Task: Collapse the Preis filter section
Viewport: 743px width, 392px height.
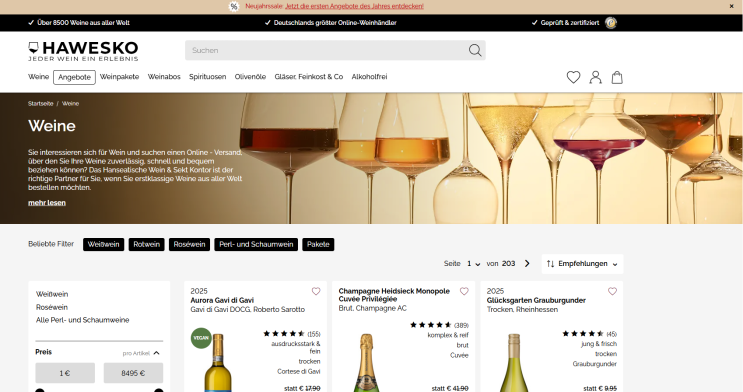Action: 156,353
